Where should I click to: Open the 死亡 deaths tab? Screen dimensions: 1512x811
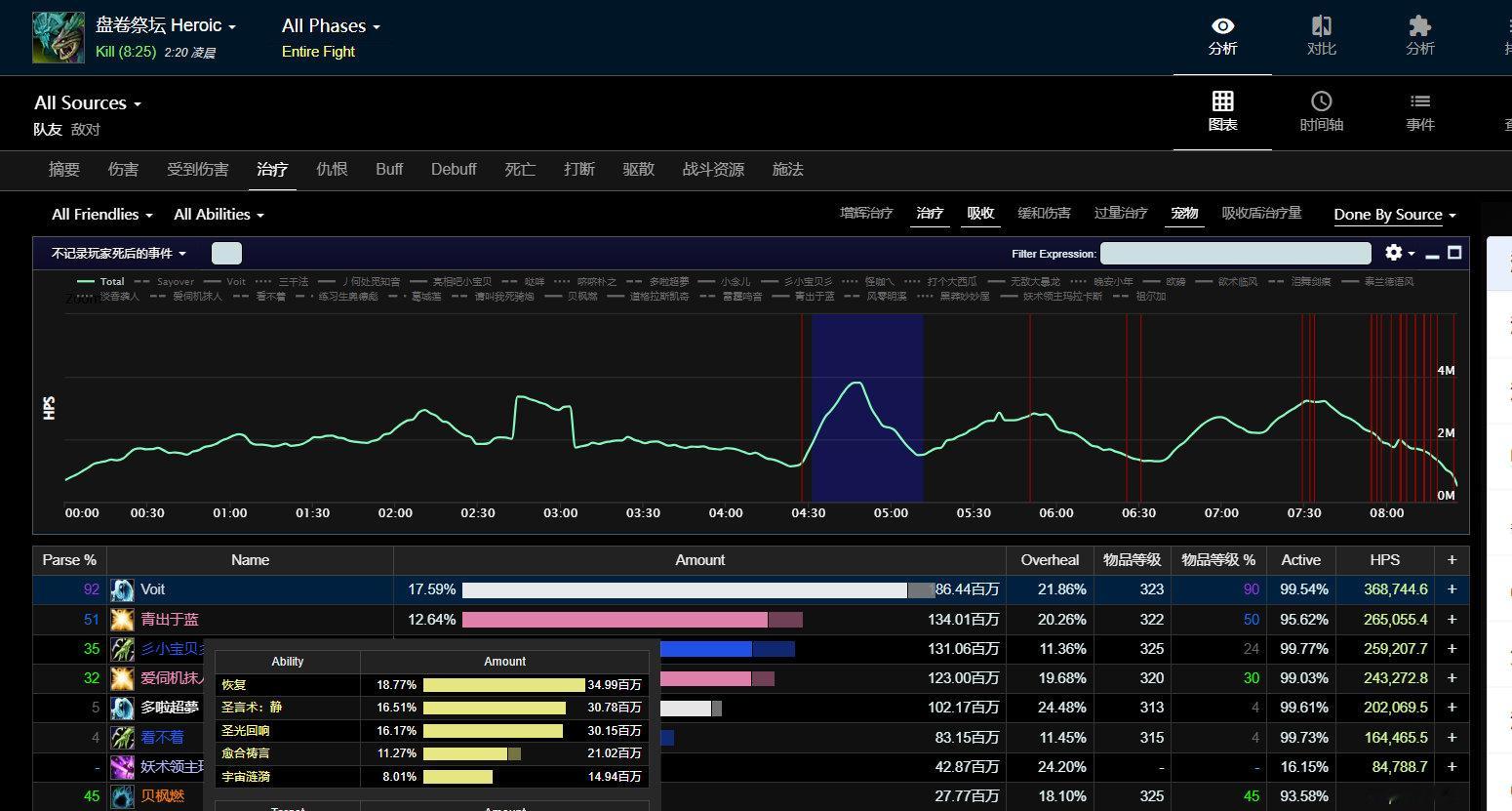point(520,169)
